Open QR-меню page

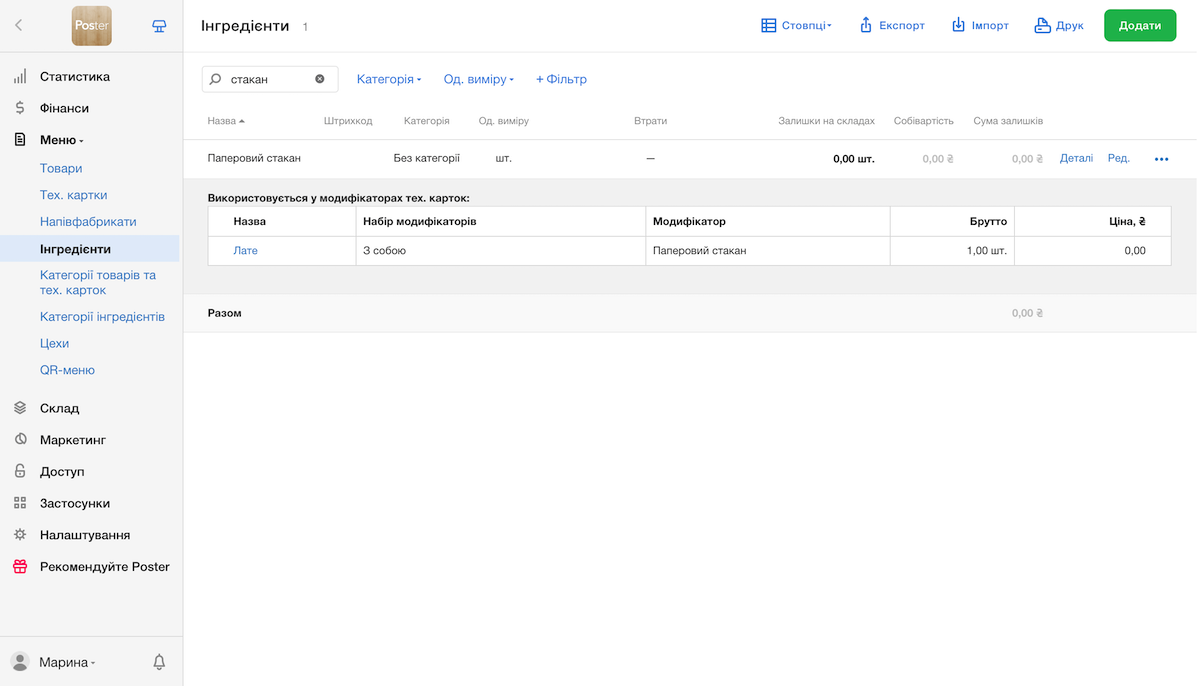(x=67, y=370)
